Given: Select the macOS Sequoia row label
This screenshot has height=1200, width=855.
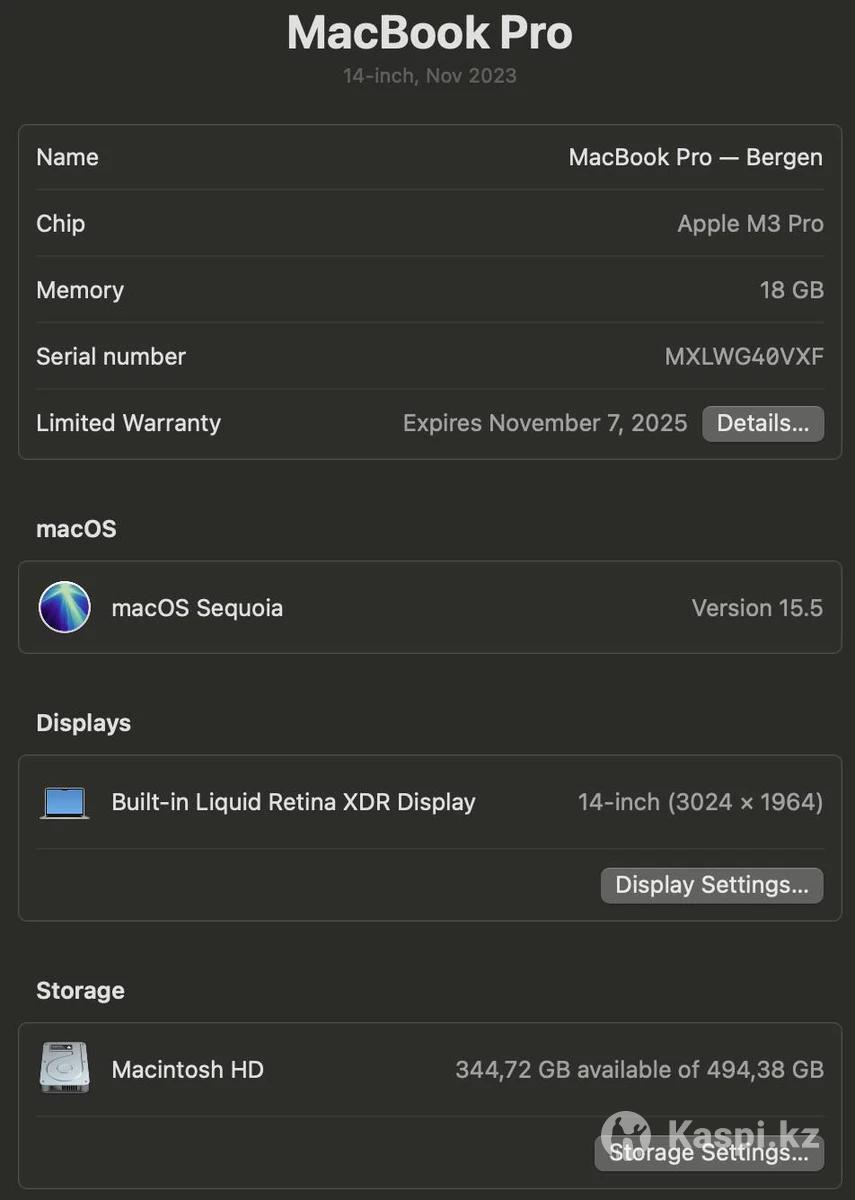Looking at the screenshot, I should point(197,608).
